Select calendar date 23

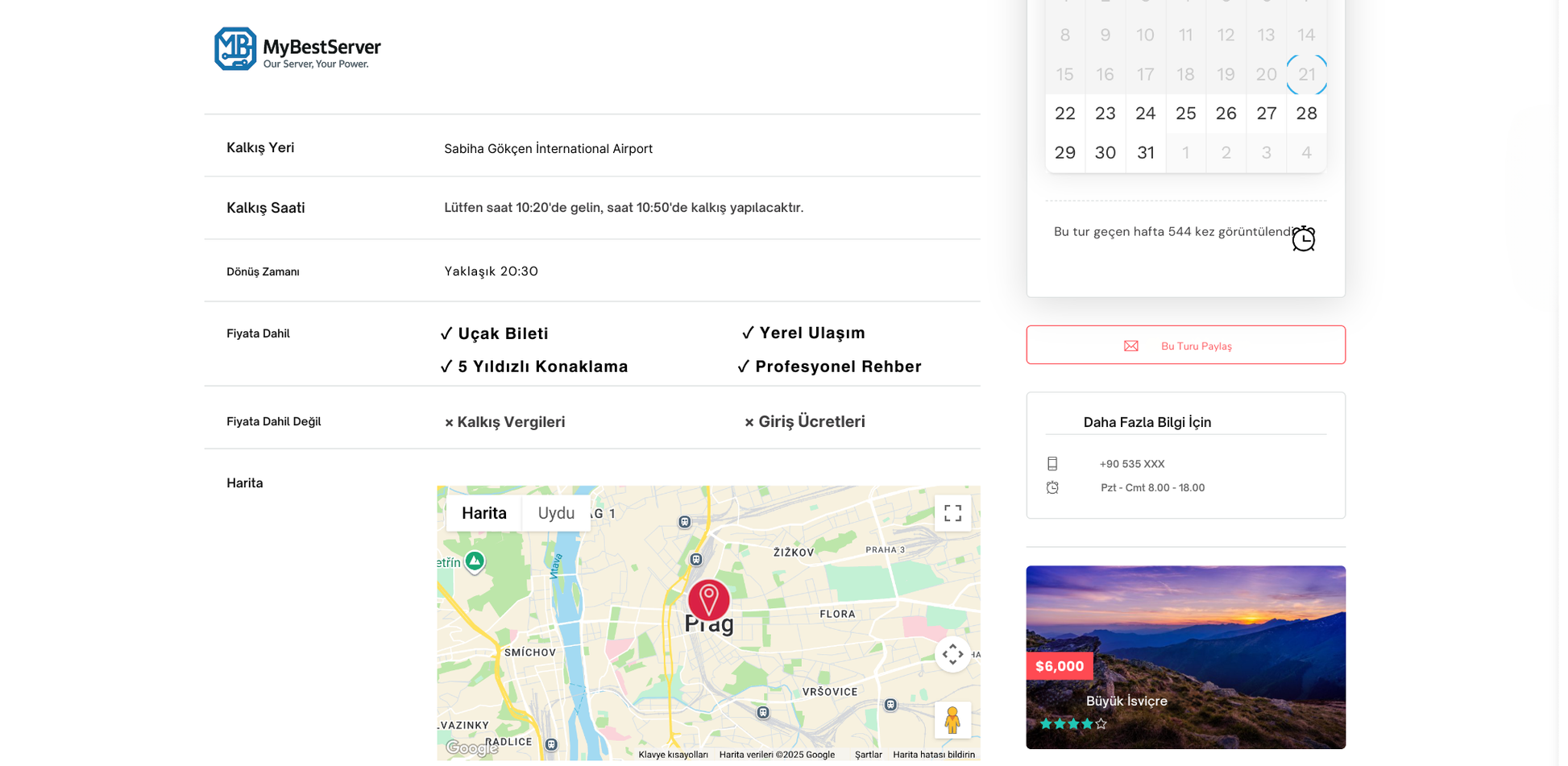(x=1105, y=114)
